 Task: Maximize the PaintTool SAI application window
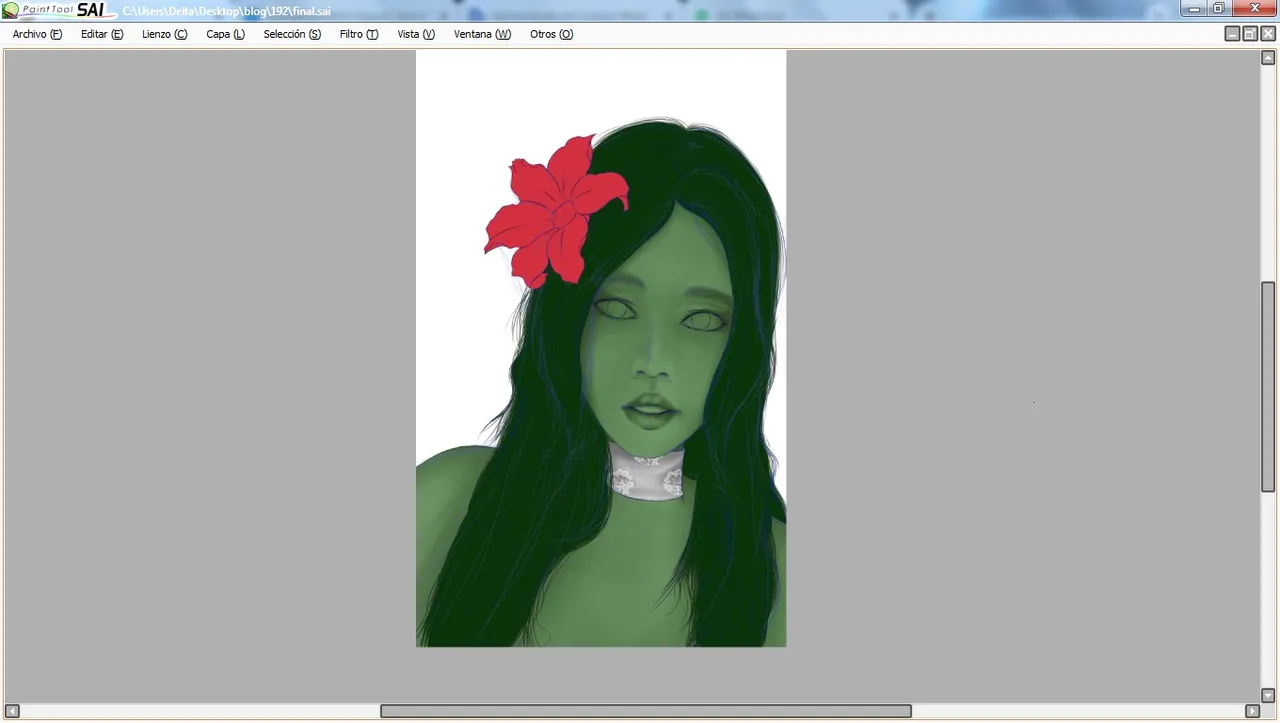1218,9
